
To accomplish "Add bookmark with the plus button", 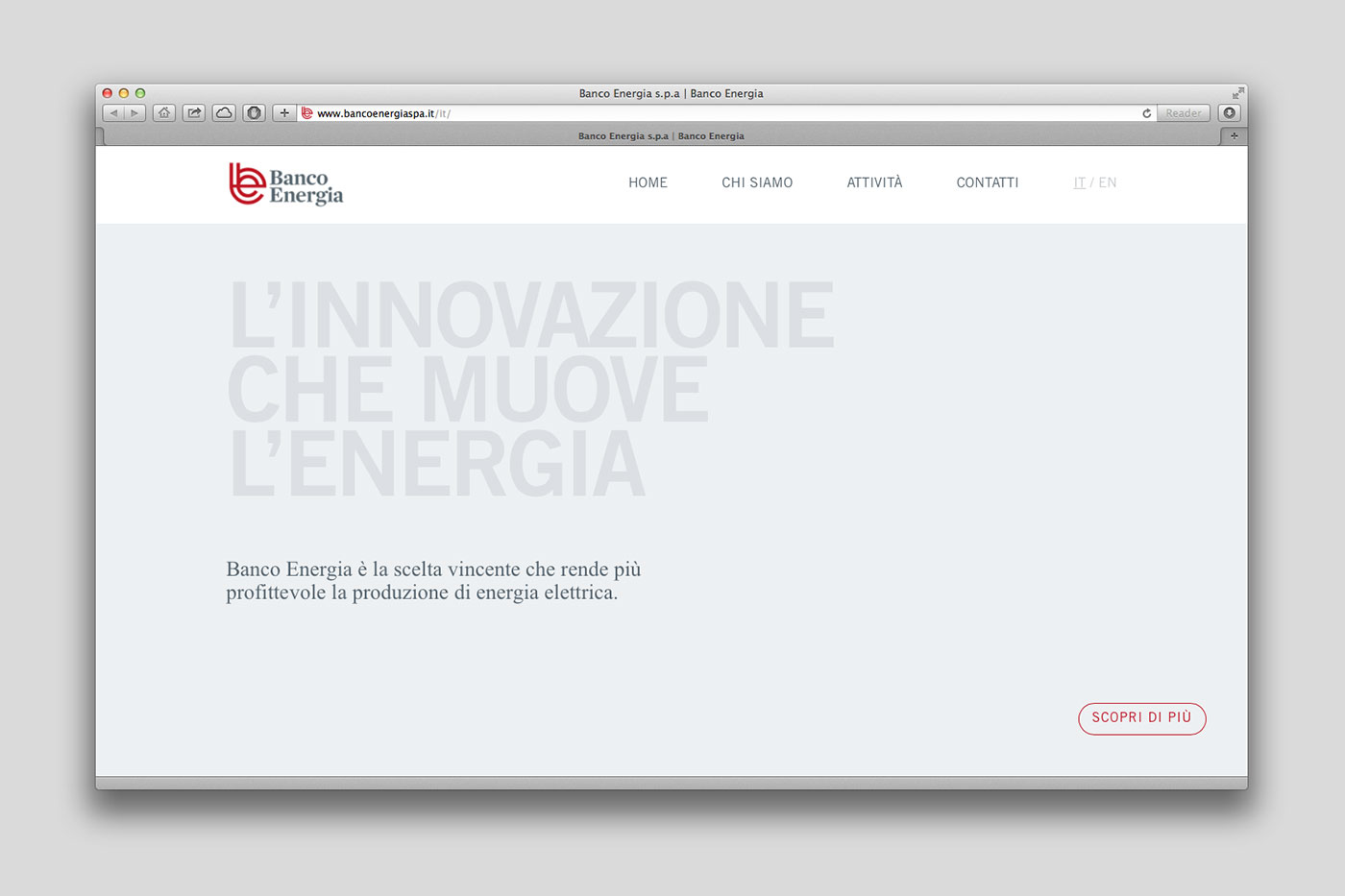I will pyautogui.click(x=283, y=113).
